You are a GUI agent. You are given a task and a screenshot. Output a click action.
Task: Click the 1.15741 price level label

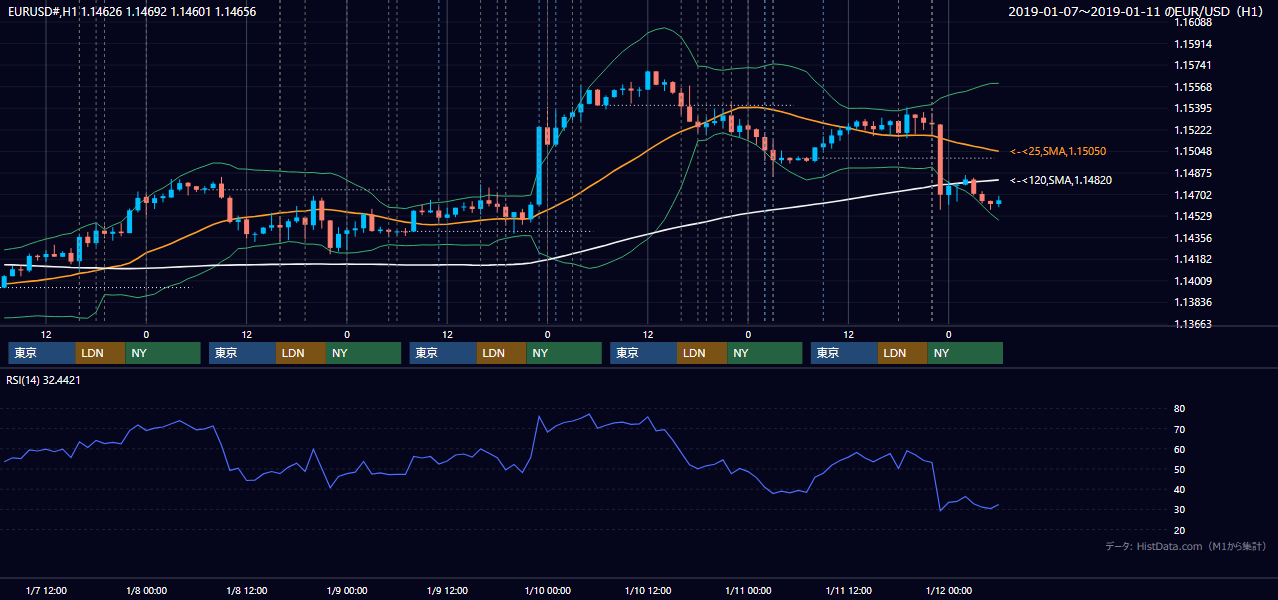1193,65
